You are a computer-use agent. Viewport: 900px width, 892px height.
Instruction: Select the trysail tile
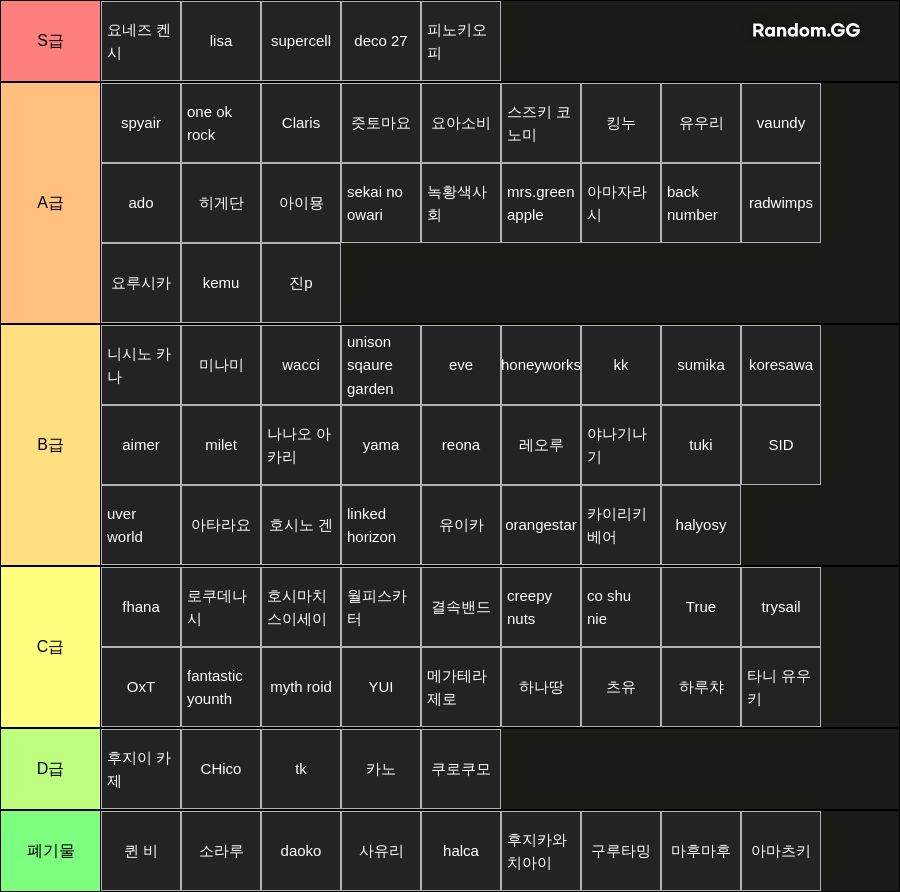coord(781,607)
